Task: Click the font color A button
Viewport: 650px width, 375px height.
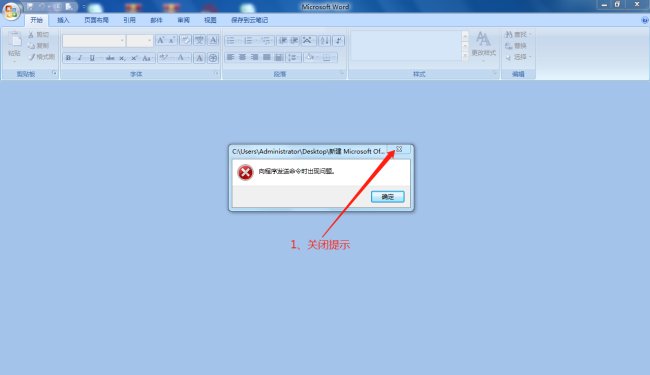Action: point(181,58)
